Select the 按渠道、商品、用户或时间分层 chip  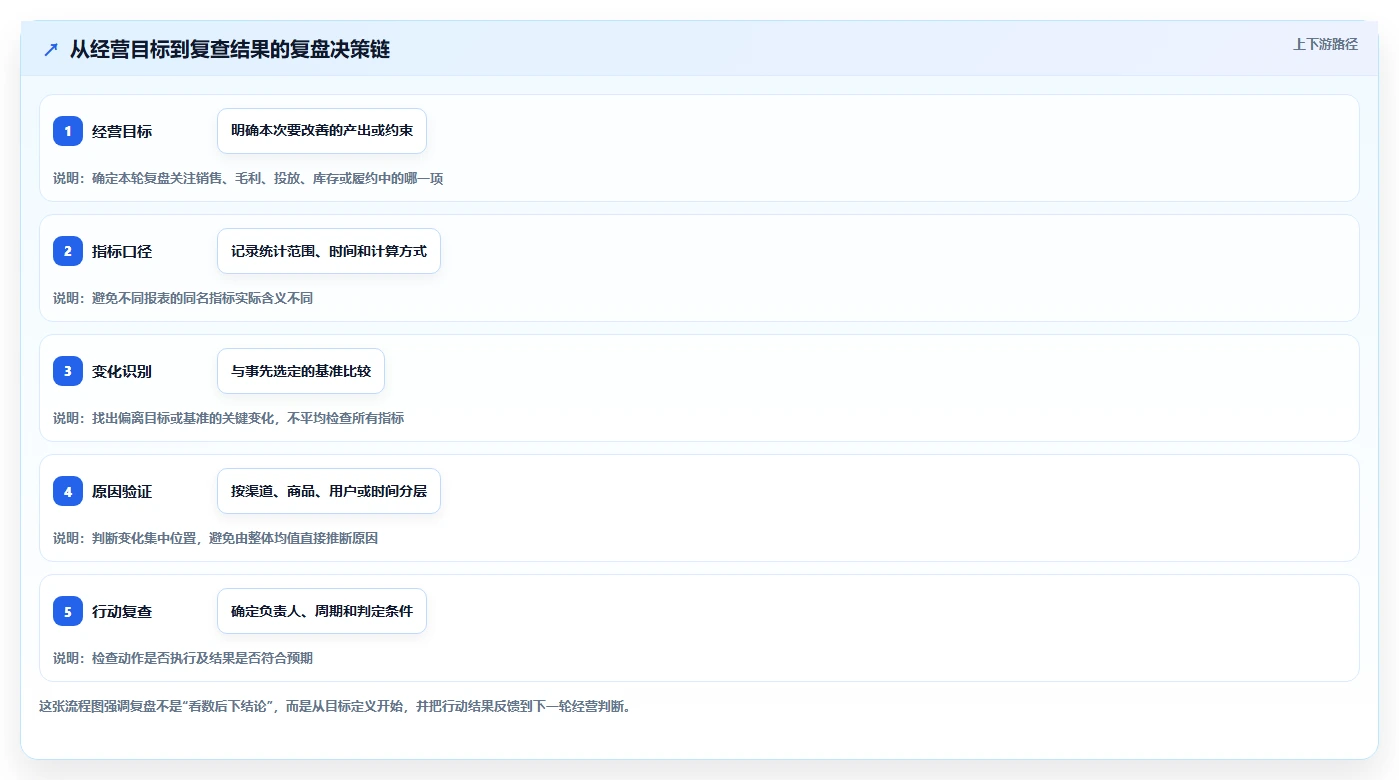329,491
